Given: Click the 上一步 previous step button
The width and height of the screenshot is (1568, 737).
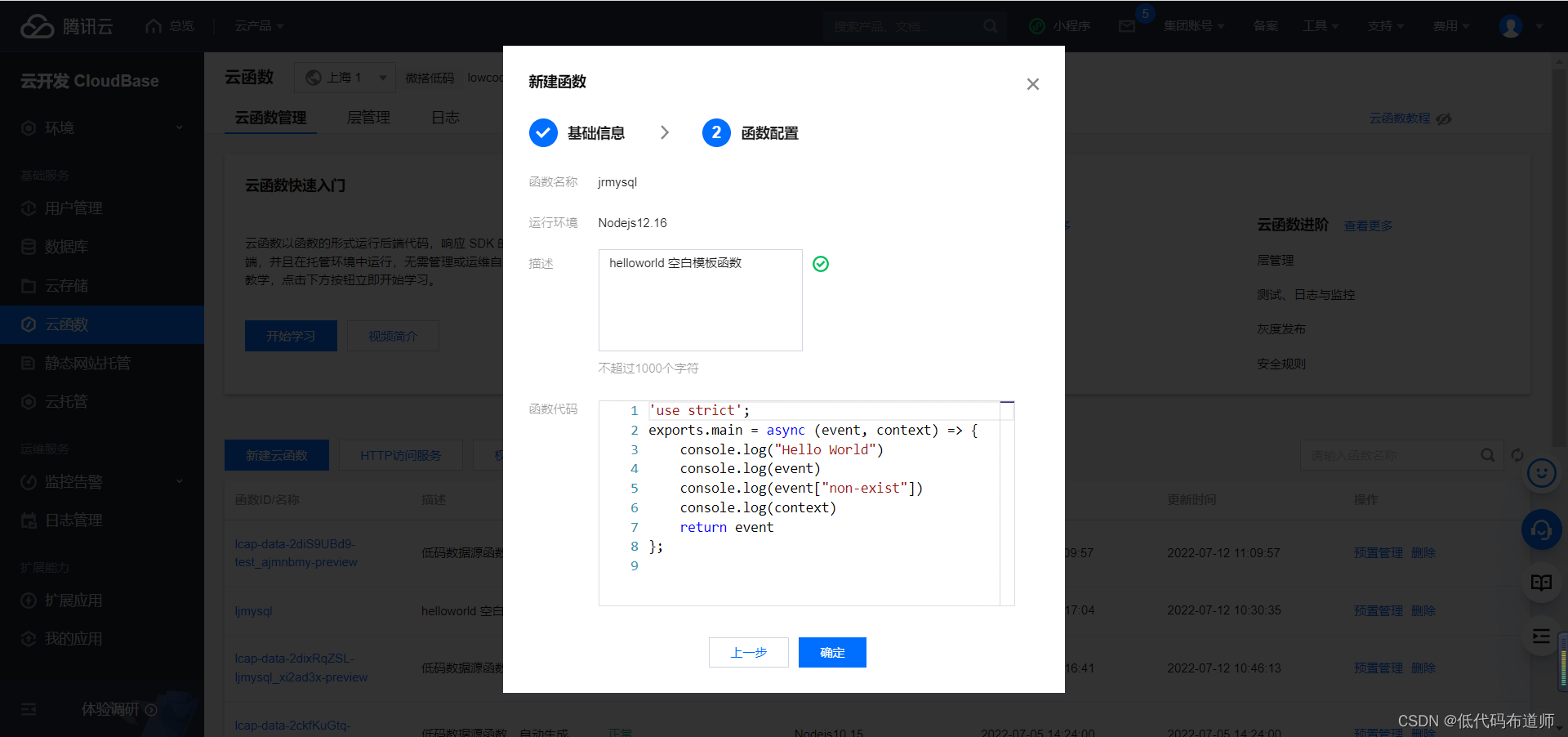Looking at the screenshot, I should (749, 652).
